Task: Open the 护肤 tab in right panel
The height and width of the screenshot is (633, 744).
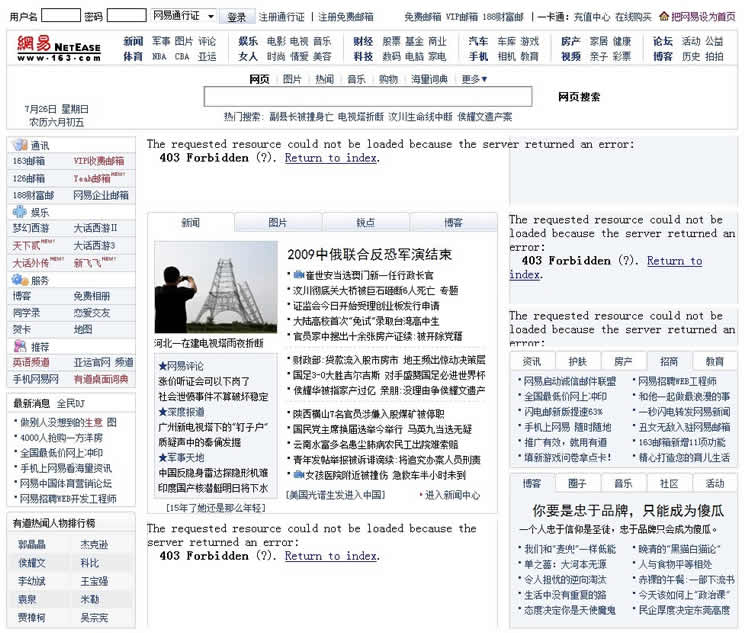Action: [x=577, y=362]
